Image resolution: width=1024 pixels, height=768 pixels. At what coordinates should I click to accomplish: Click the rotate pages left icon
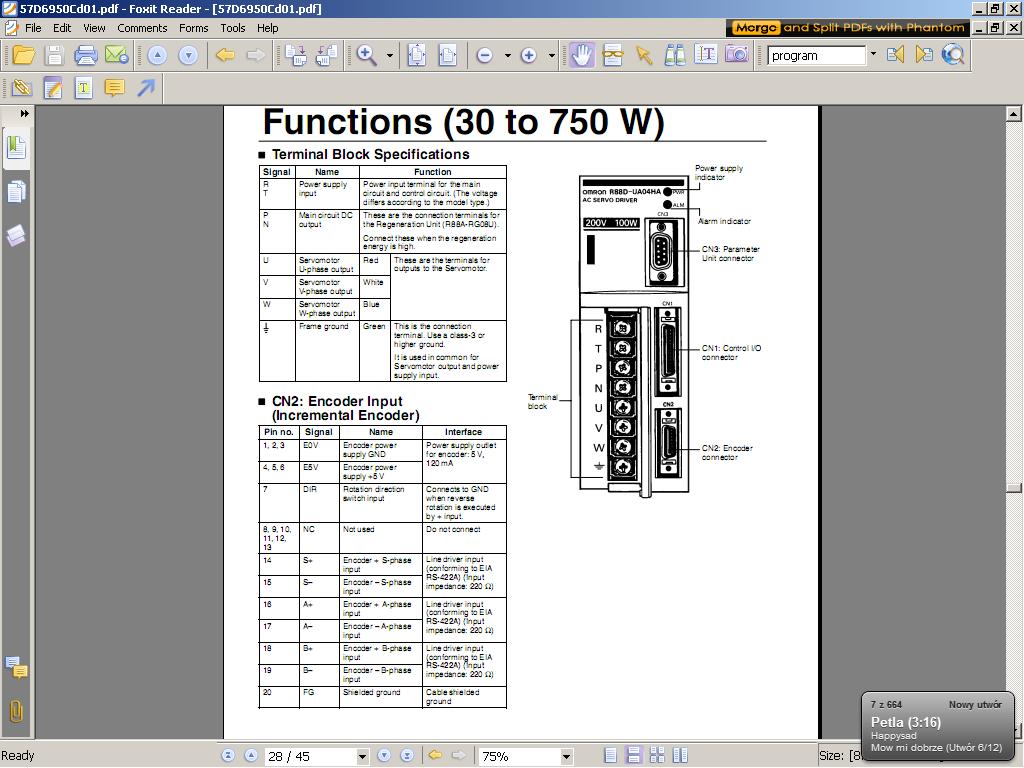[x=326, y=56]
